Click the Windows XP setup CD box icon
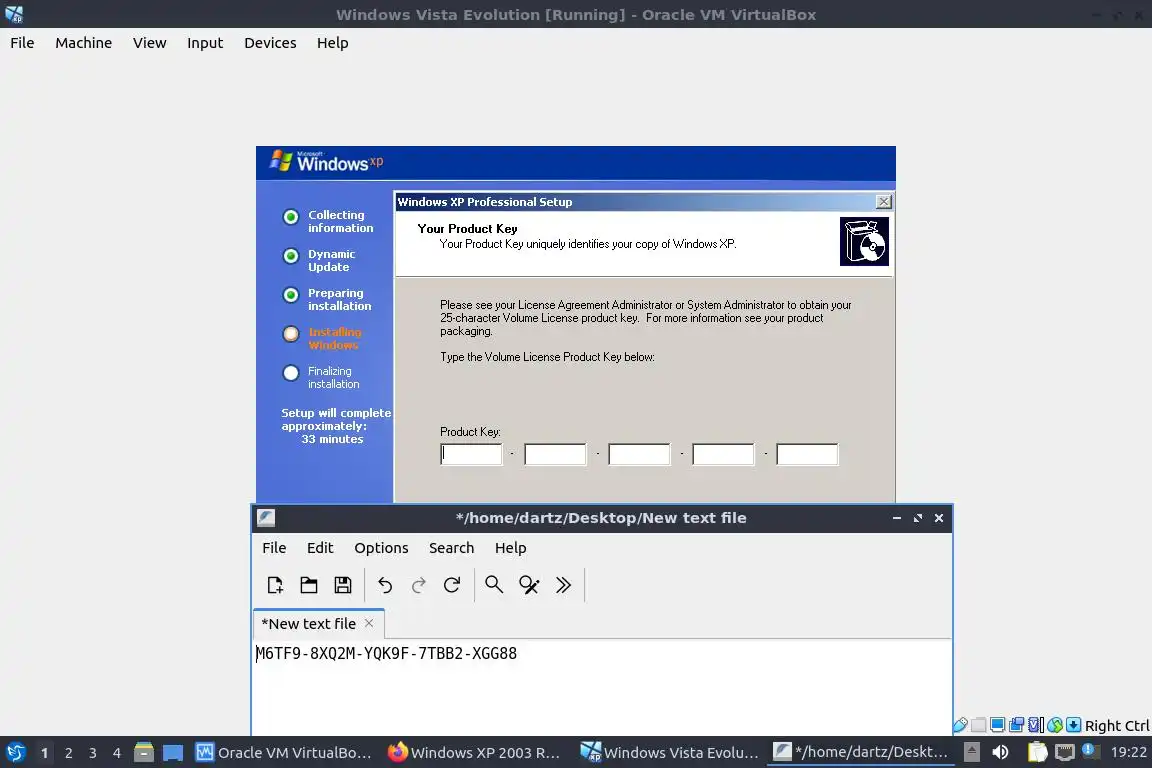The image size is (1152, 768). (x=864, y=241)
